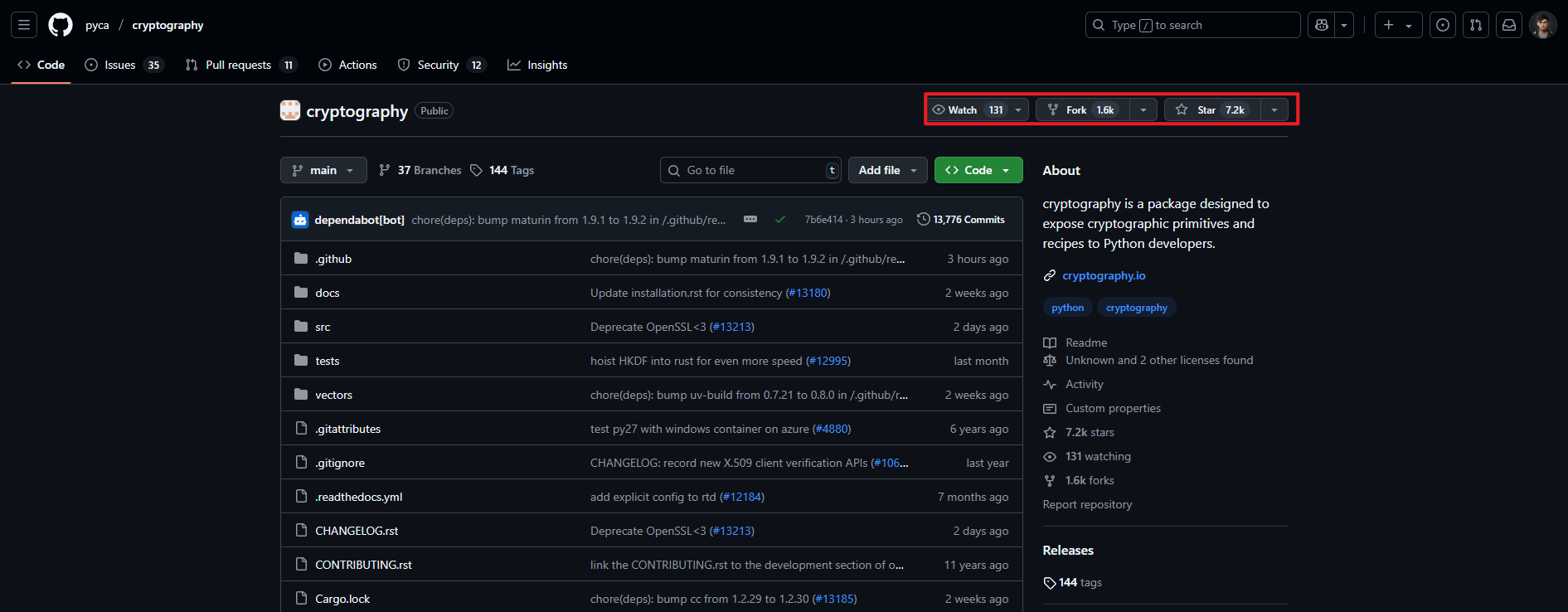View the 37 Branches

click(x=420, y=170)
